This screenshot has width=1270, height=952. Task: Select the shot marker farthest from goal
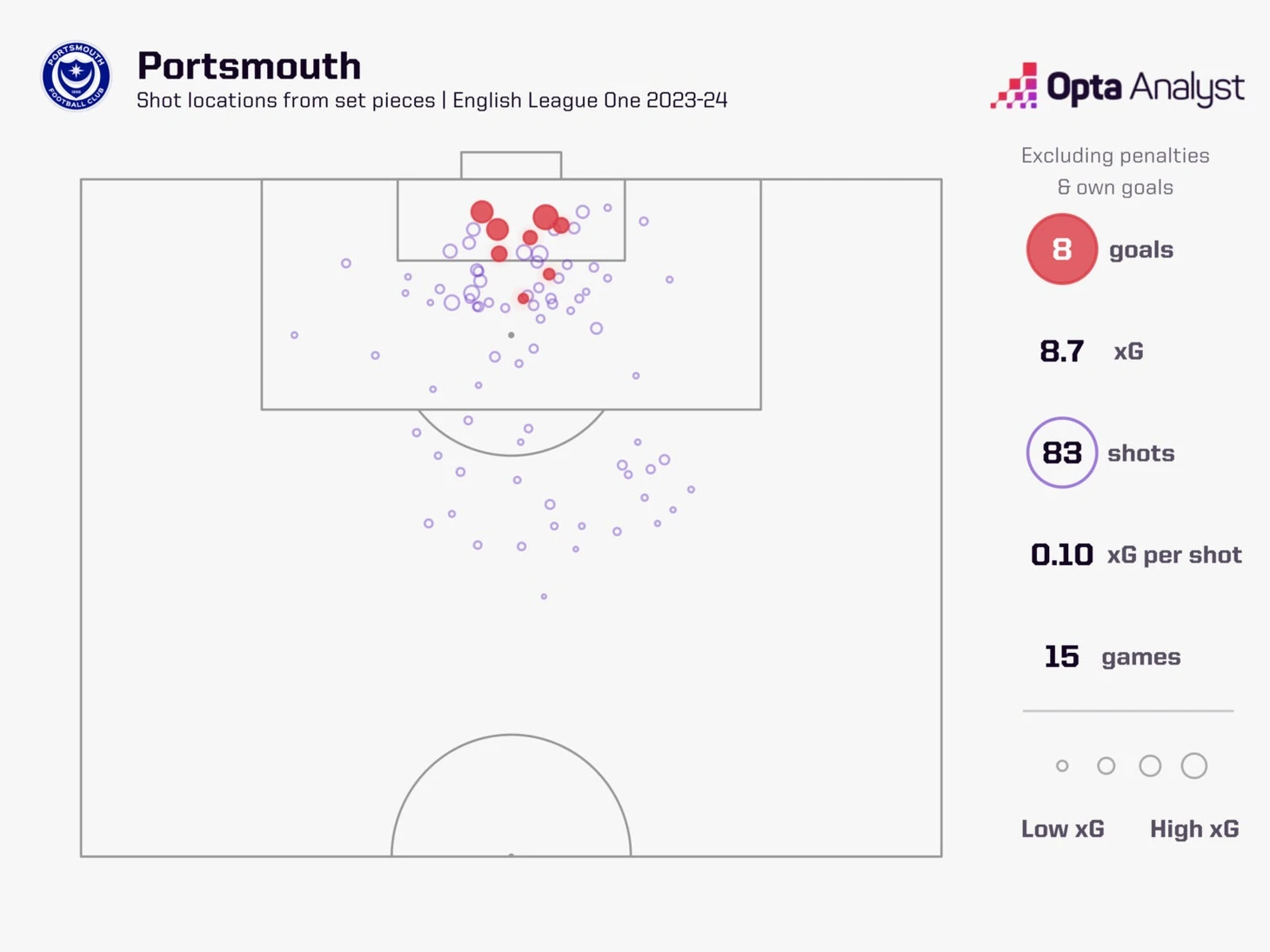[x=544, y=596]
